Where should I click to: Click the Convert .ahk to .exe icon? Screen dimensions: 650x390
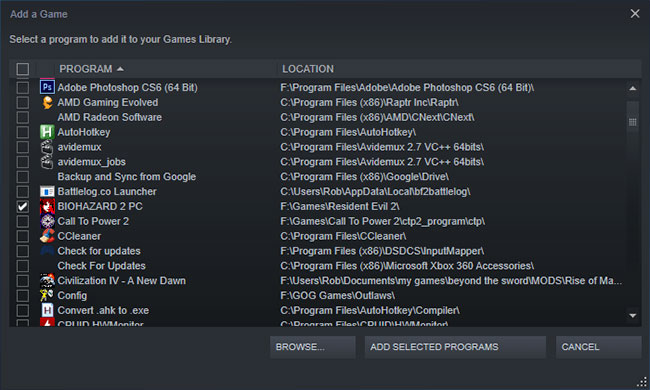tap(47, 310)
